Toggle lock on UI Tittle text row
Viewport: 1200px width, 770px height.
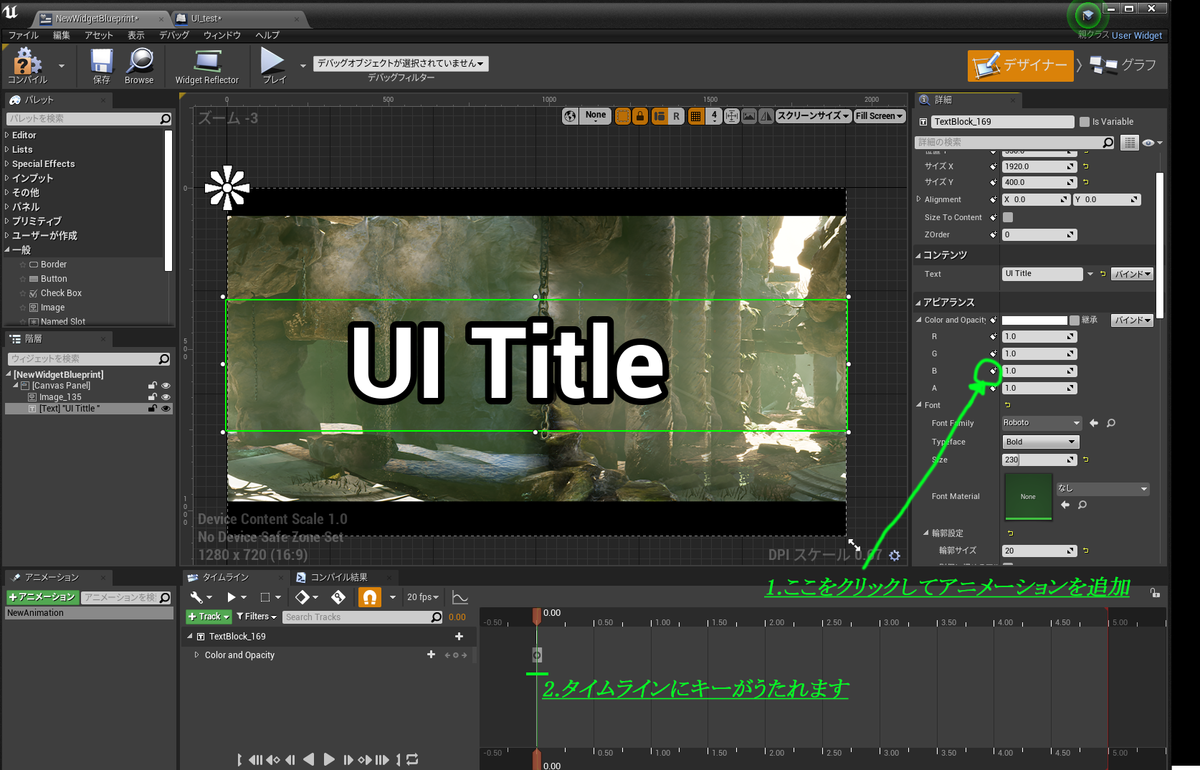coord(152,408)
